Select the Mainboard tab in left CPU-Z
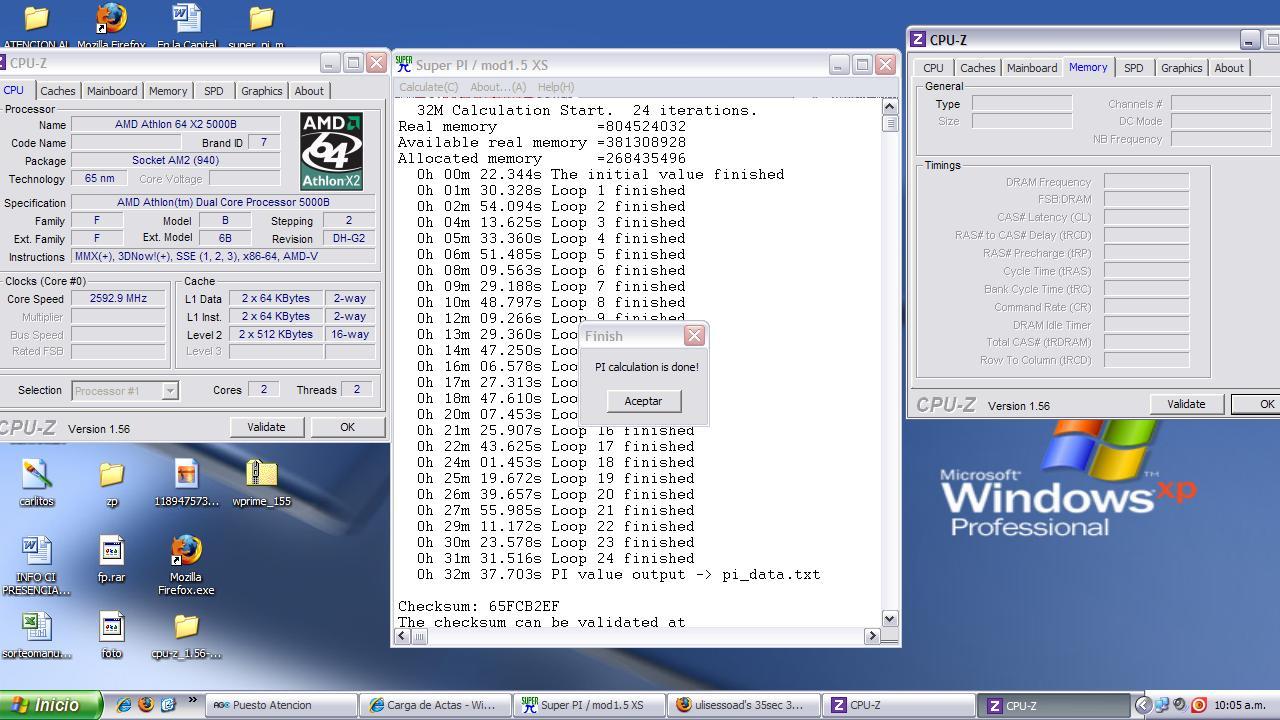This screenshot has width=1280, height=720. [112, 91]
